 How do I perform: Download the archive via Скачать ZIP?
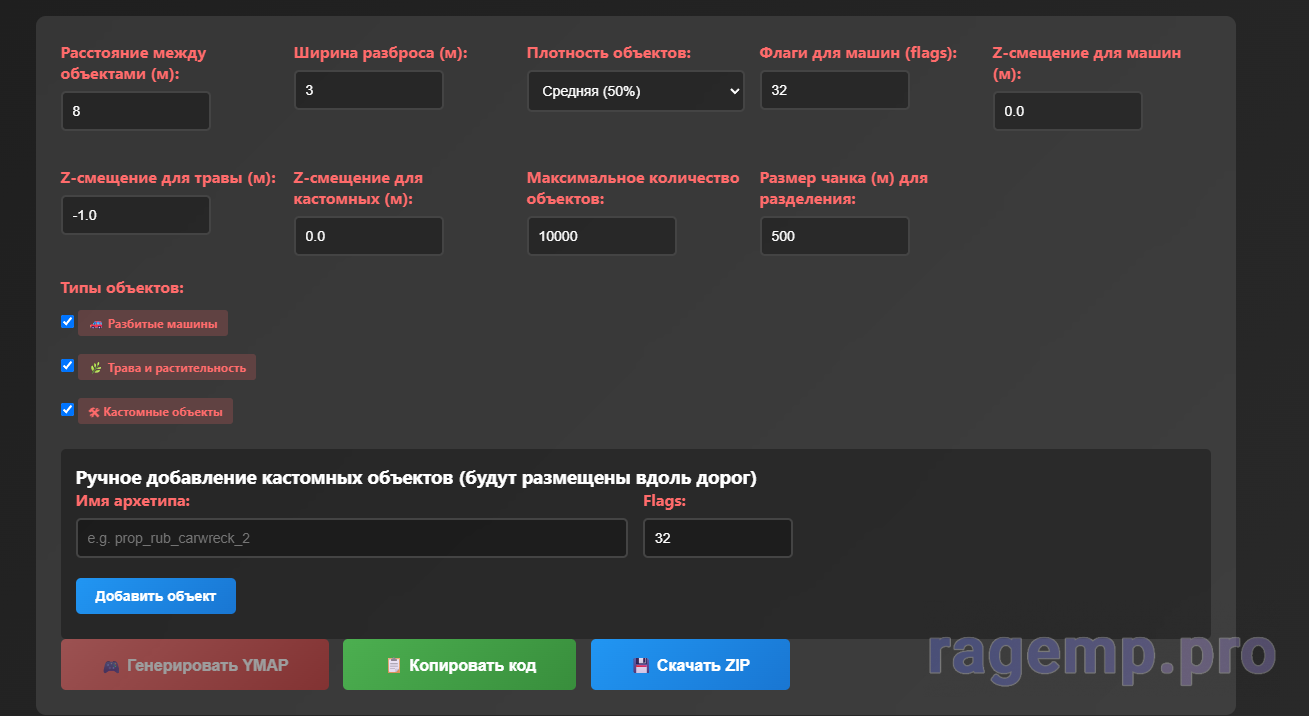(690, 665)
